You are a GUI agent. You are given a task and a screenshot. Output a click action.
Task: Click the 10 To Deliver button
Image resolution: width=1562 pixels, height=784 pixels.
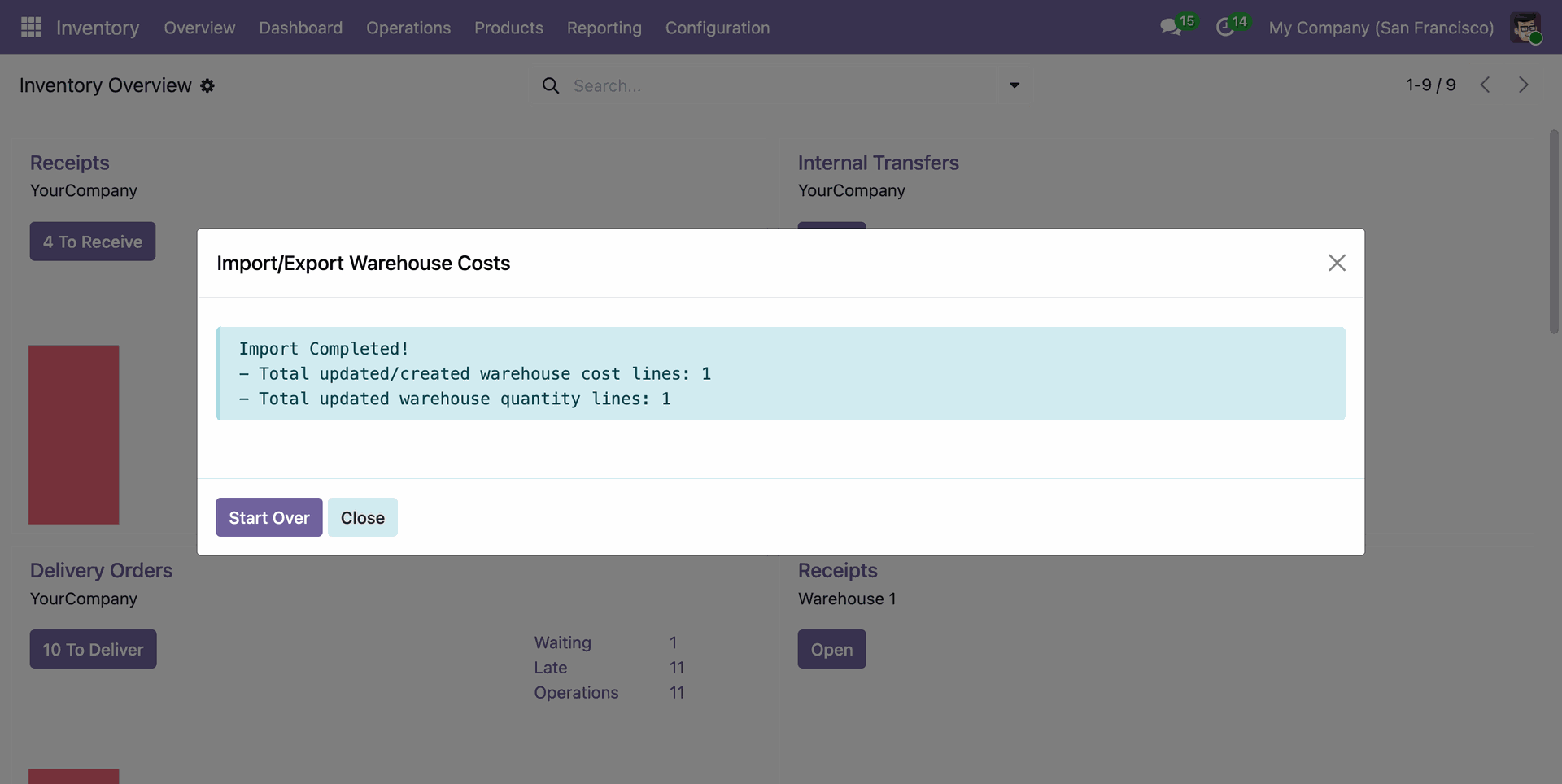coord(94,649)
